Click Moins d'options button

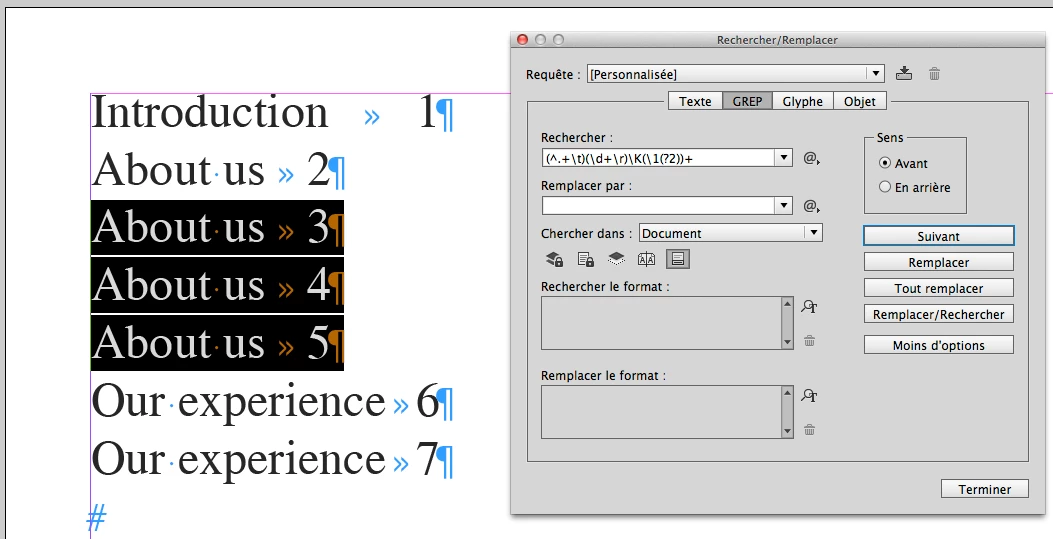(938, 346)
